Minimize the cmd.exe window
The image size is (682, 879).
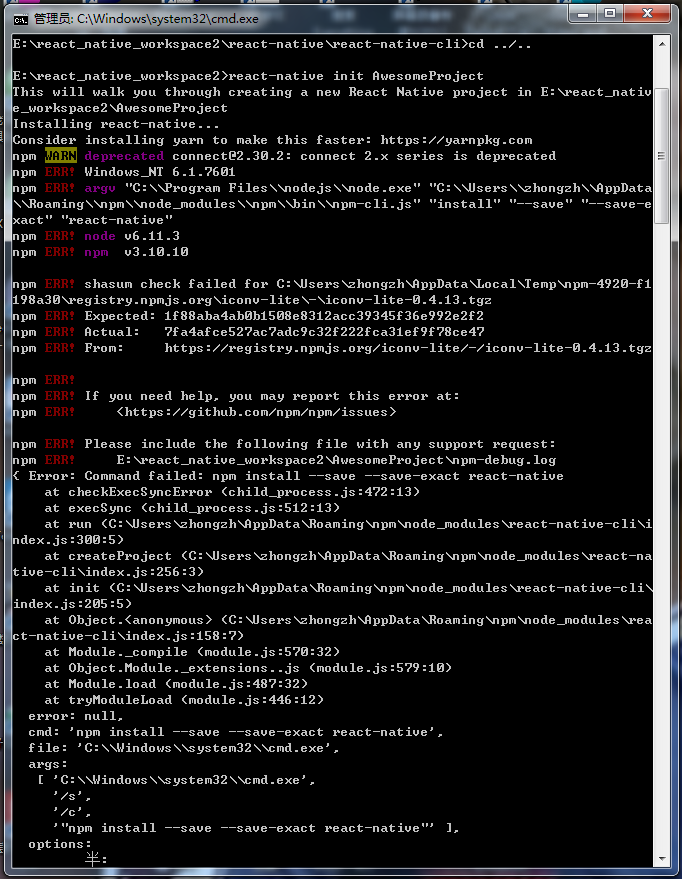(x=583, y=14)
